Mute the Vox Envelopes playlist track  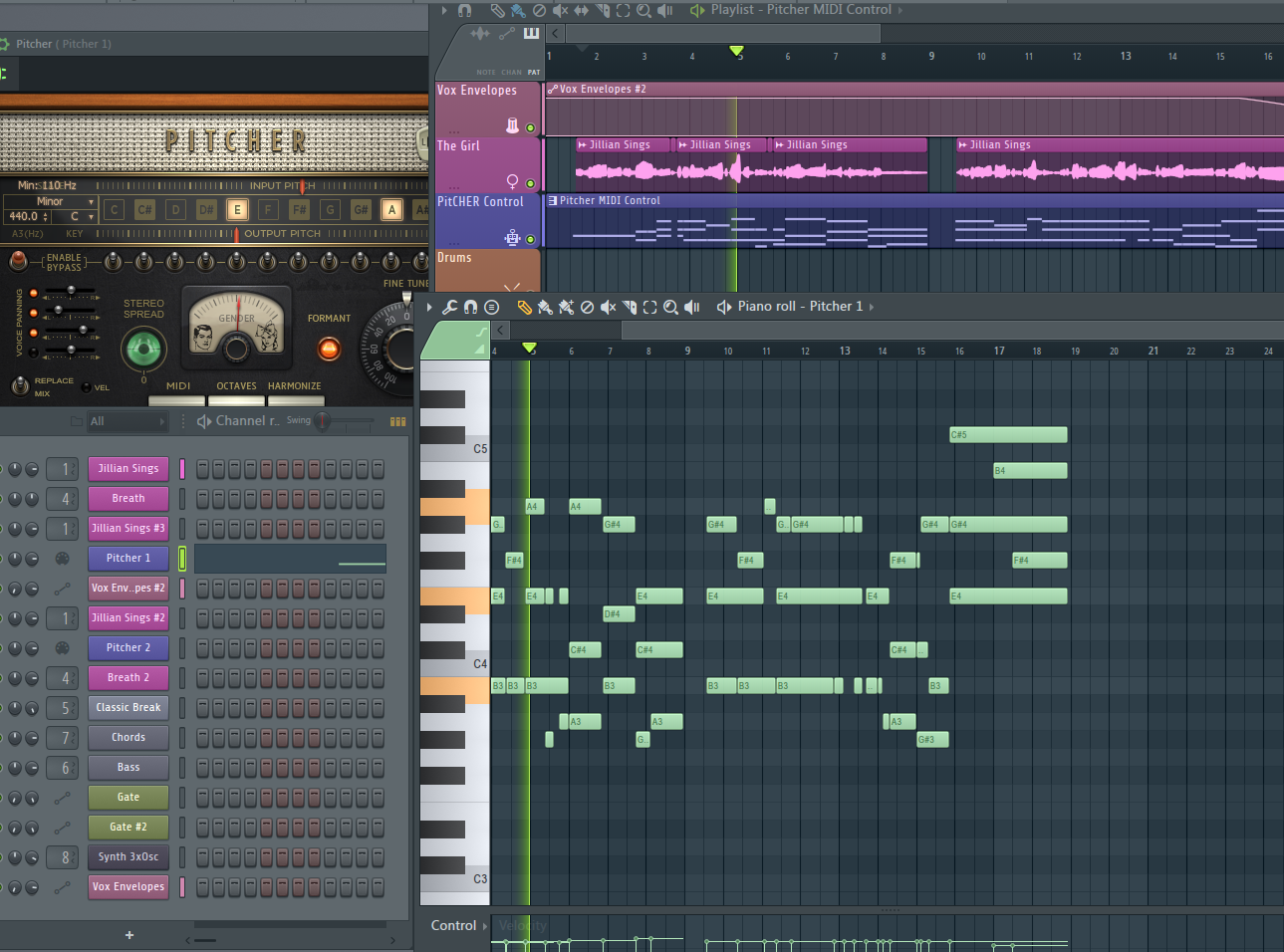(x=530, y=127)
